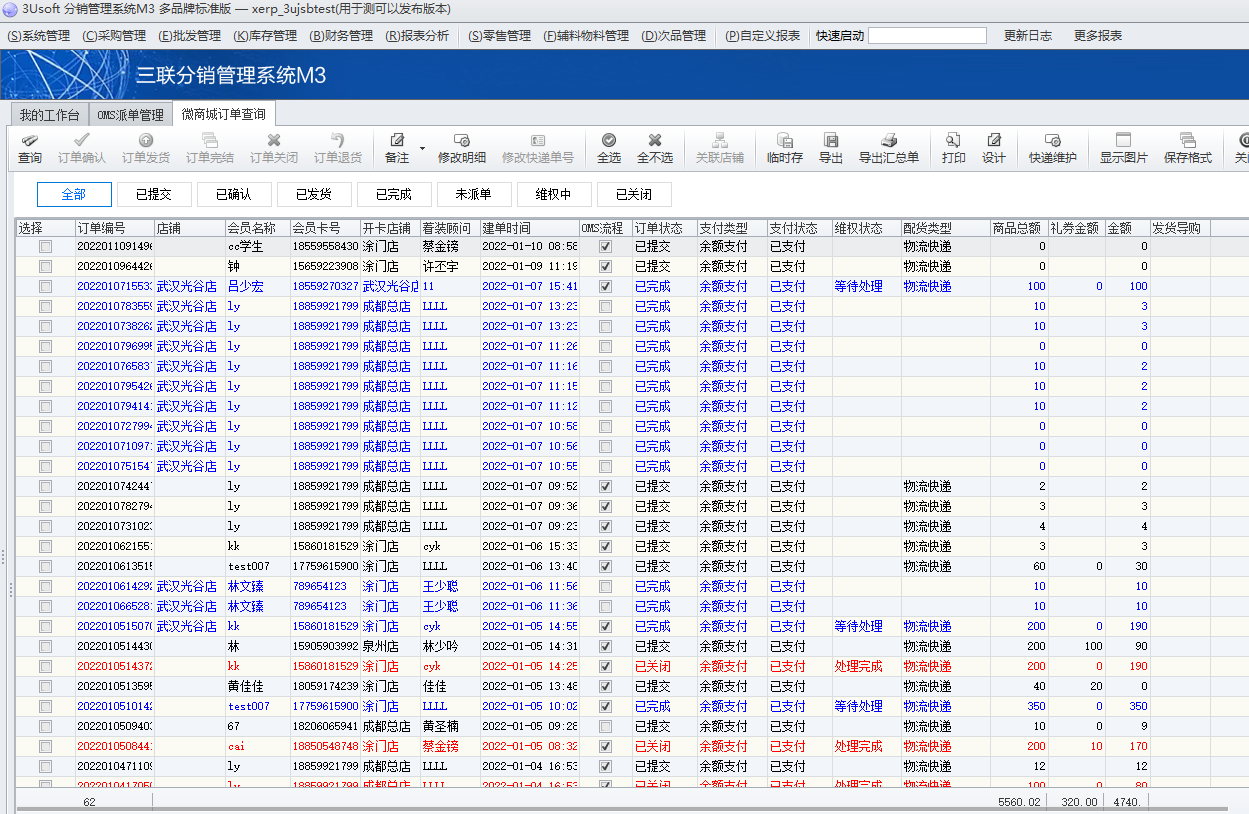Filter orders by 维权中 status
Screen dimensions: 1249x814
553,195
